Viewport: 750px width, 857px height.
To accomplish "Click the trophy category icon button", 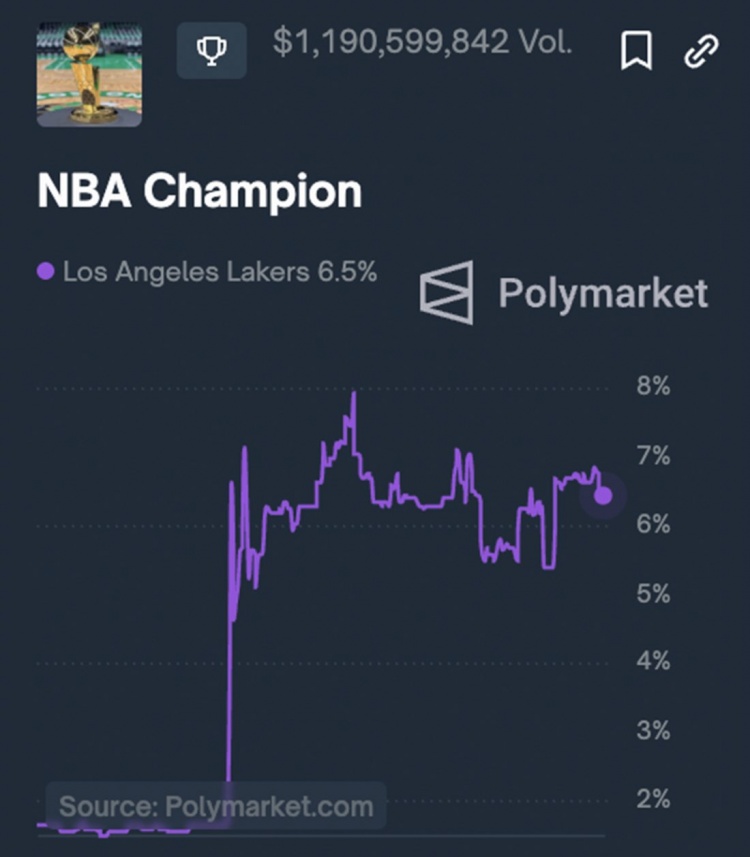I will point(211,50).
